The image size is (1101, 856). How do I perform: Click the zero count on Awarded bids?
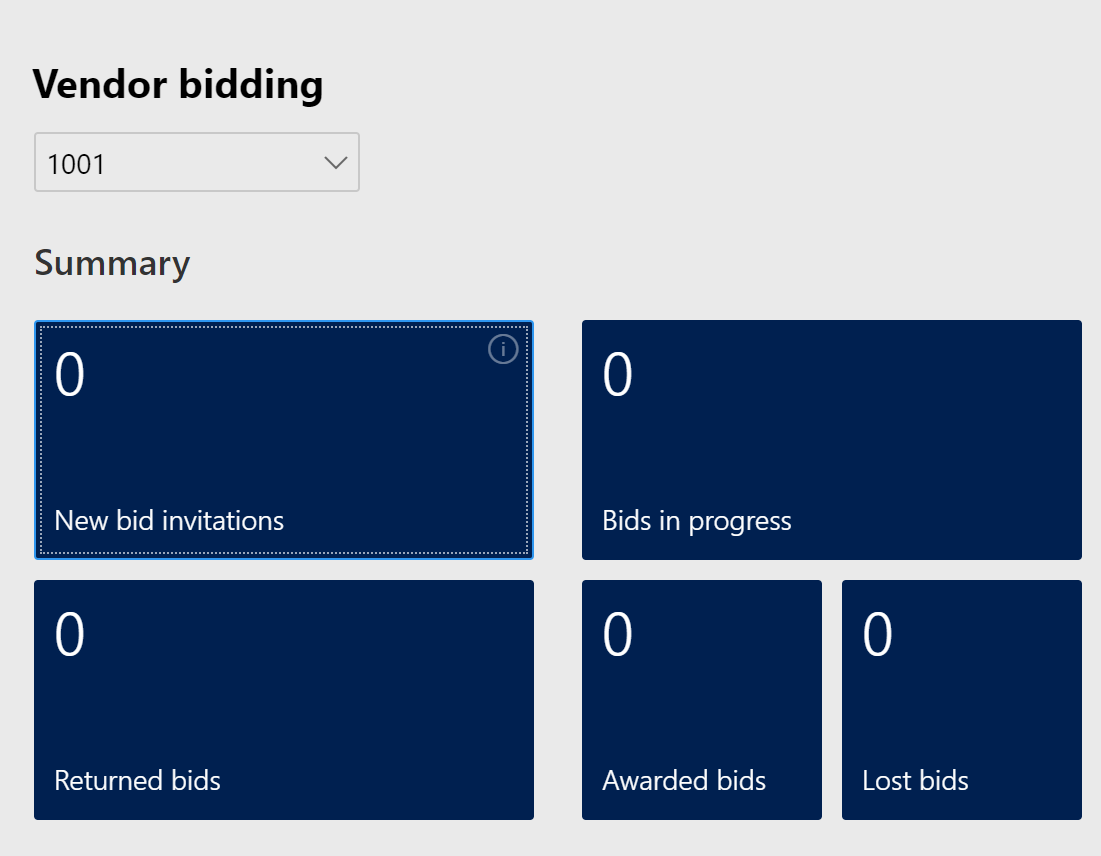[618, 636]
